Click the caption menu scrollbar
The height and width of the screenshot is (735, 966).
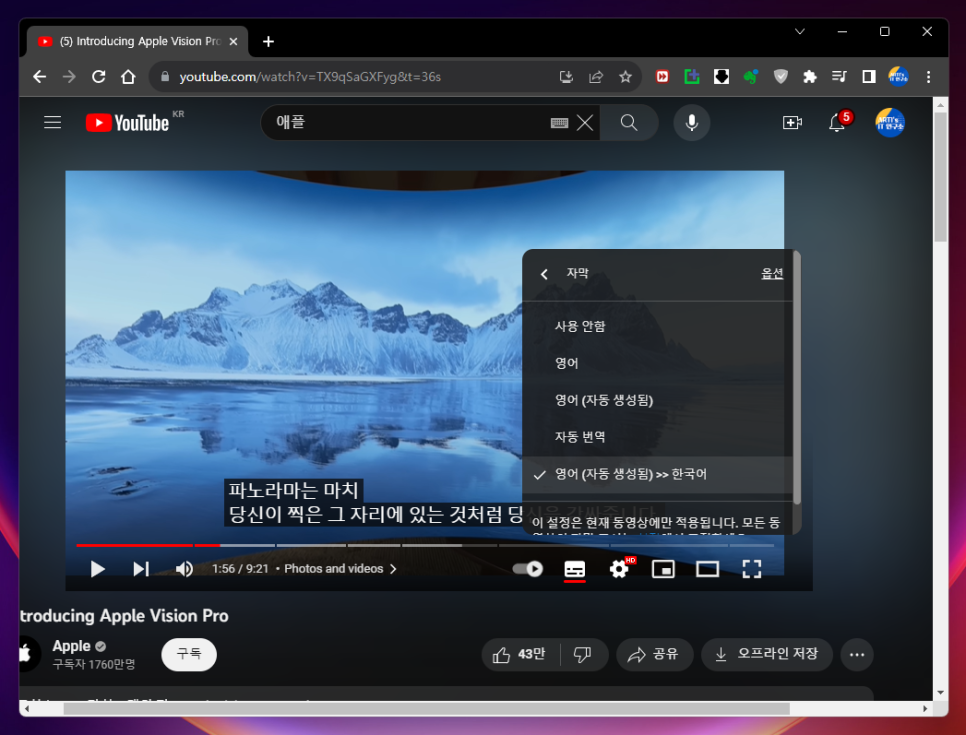[797, 378]
